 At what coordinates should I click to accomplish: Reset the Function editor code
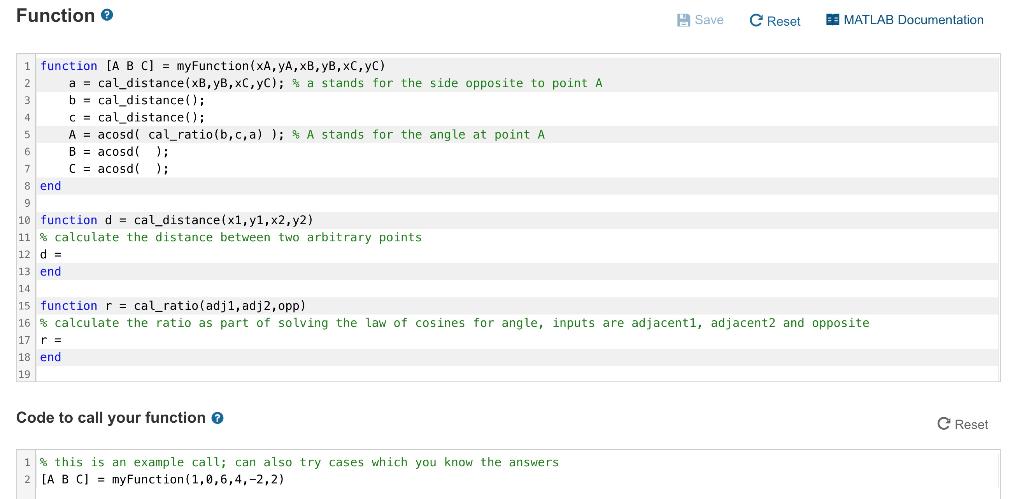[775, 21]
